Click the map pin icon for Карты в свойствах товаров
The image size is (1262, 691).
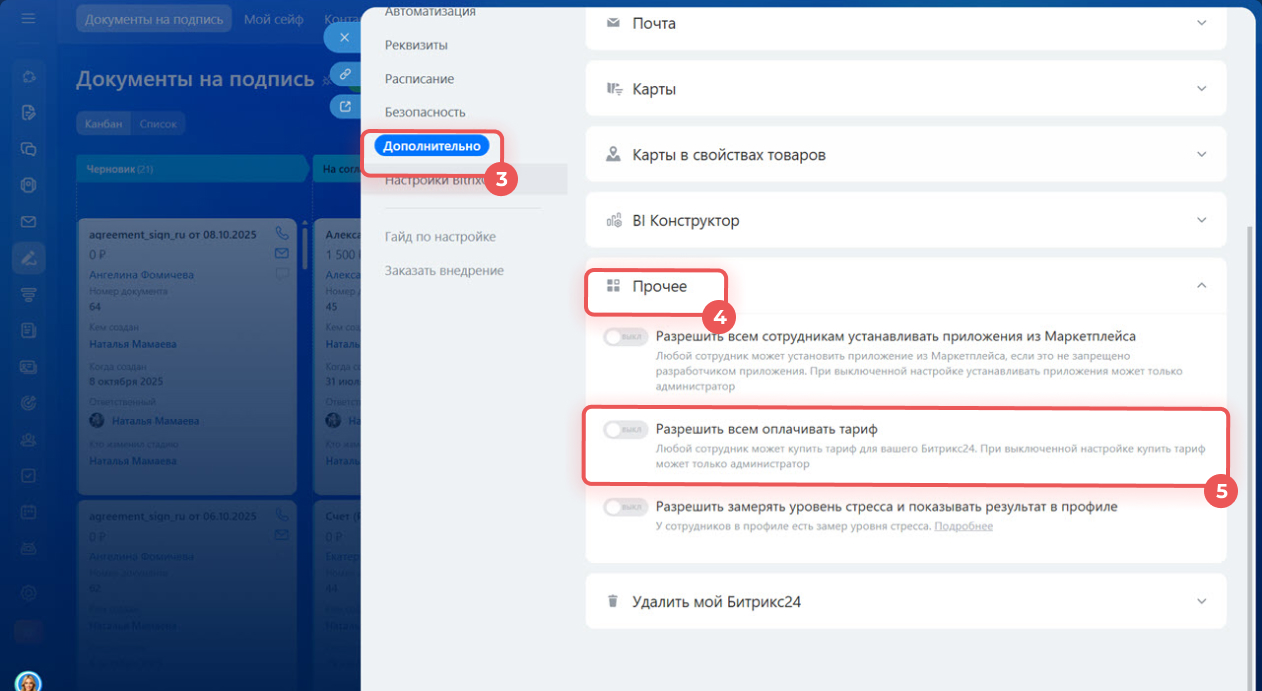[x=613, y=155]
